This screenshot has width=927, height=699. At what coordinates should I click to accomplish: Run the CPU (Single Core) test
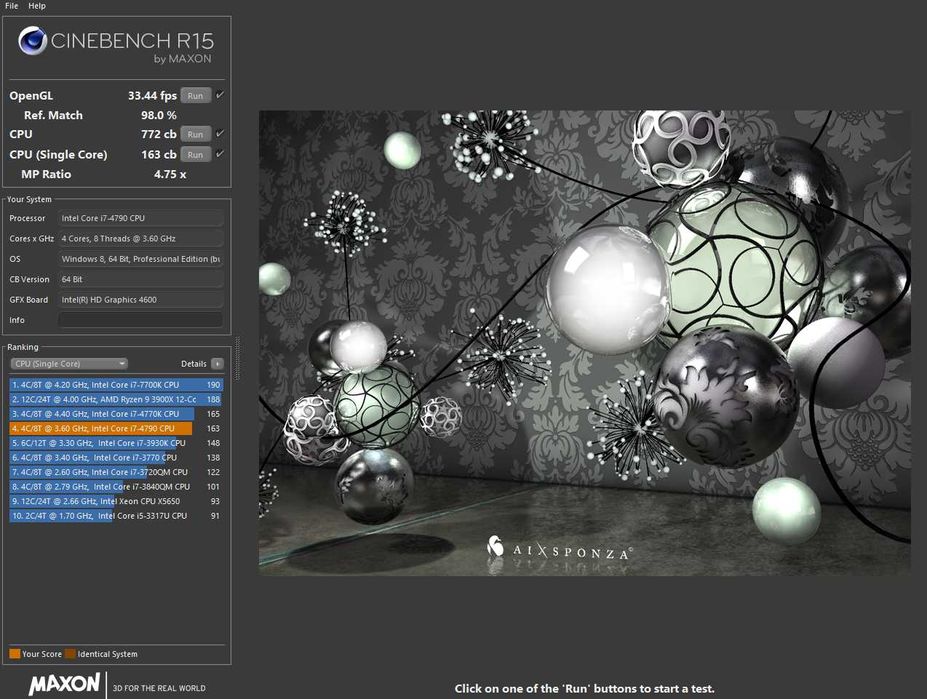coord(196,155)
